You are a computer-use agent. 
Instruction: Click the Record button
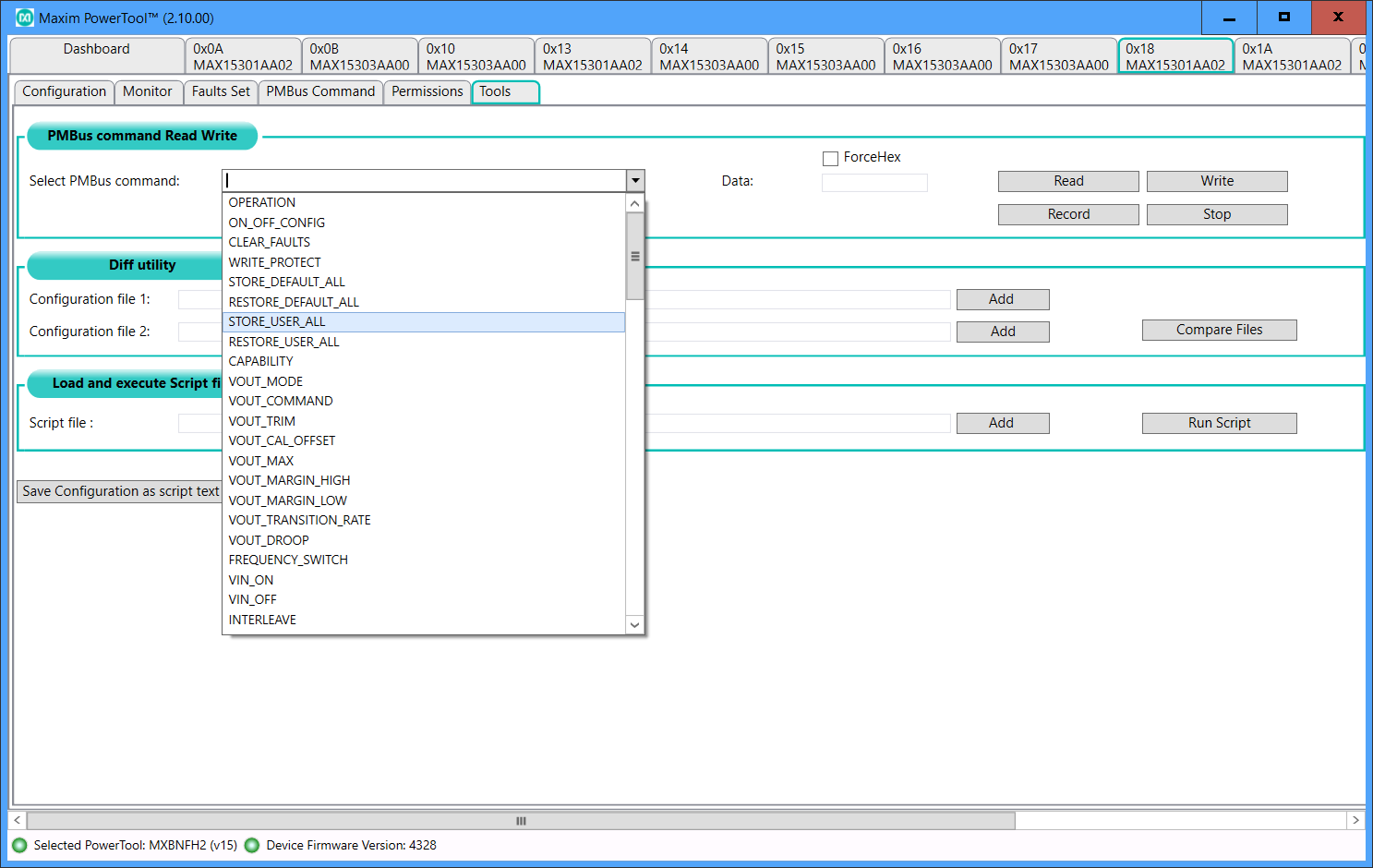[1068, 214]
